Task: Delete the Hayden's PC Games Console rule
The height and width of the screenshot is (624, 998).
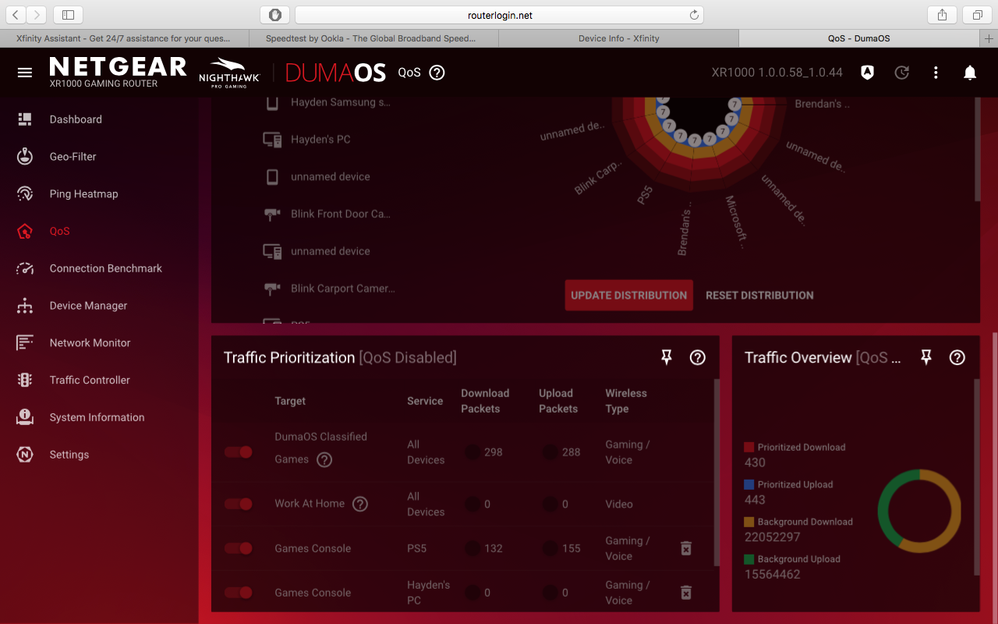Action: pos(686,593)
